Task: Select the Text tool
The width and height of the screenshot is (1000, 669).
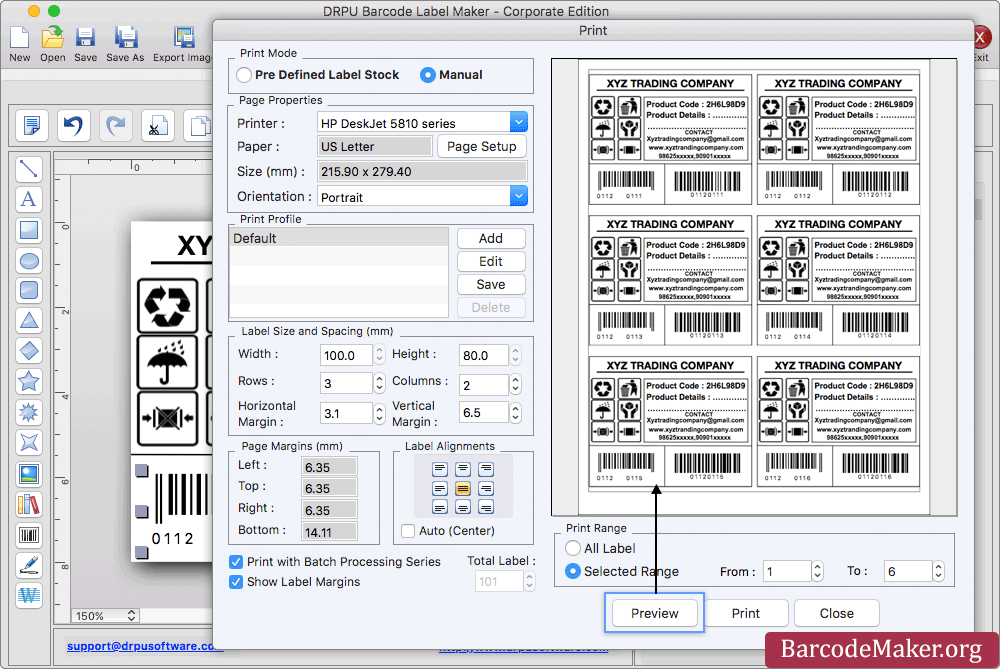Action: coord(29,199)
